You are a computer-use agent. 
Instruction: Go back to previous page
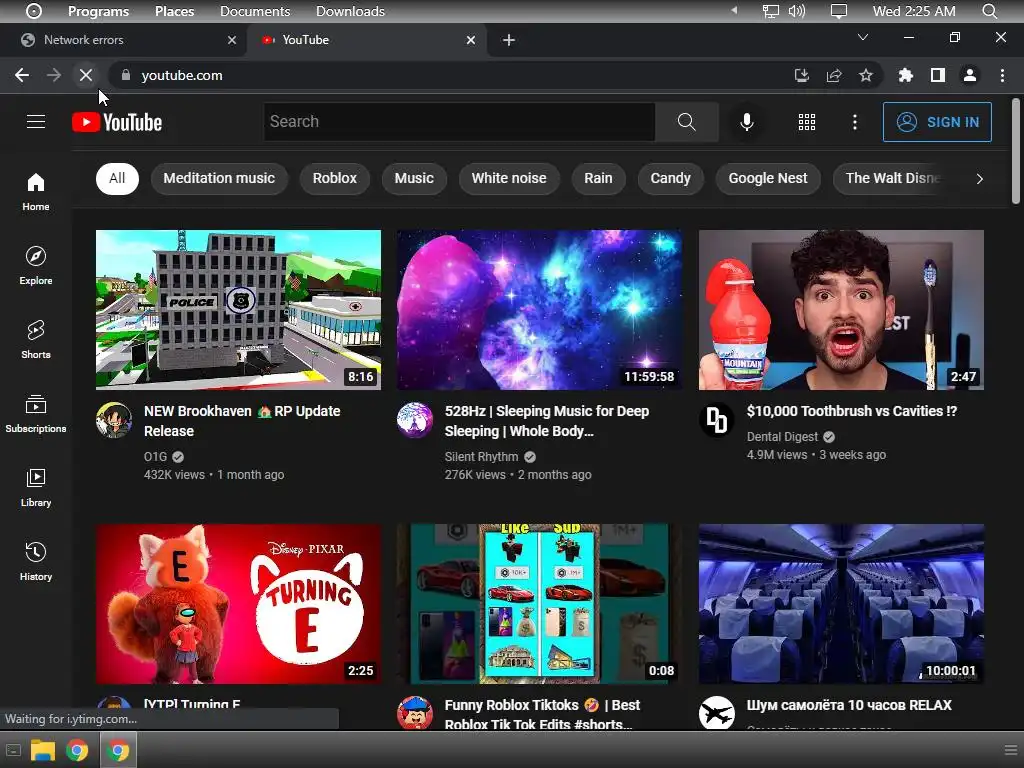(x=22, y=75)
